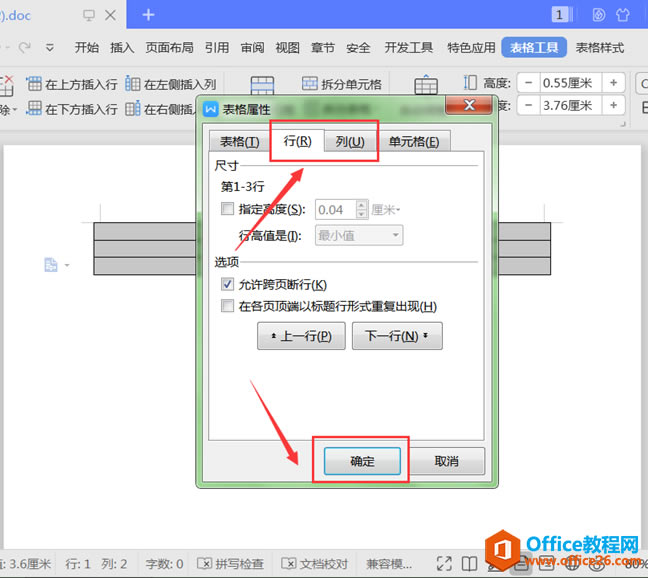
Task: Click the monitor icon on the doc tab
Action: point(88,16)
